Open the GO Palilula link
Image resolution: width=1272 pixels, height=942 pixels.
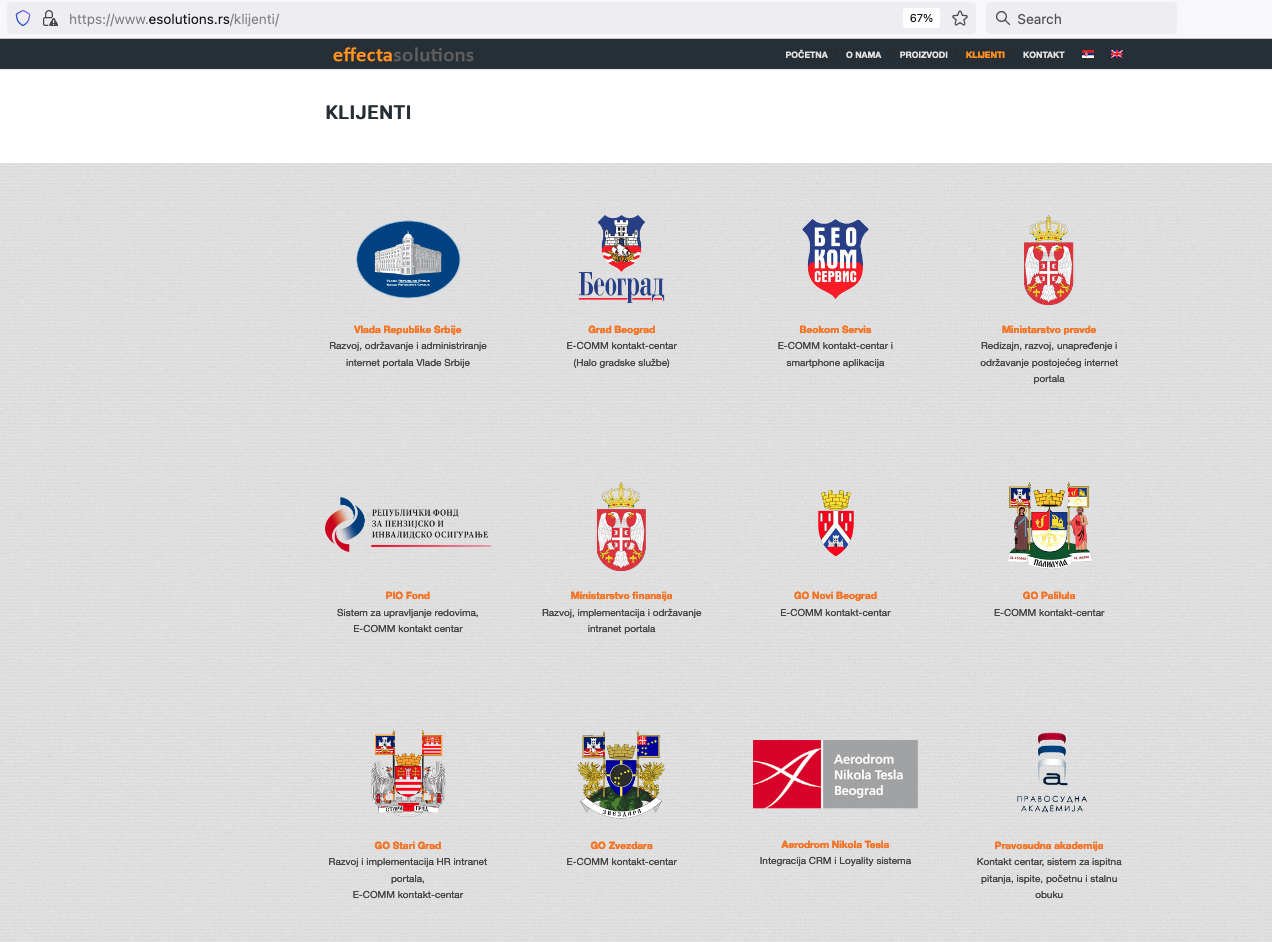[x=1049, y=595]
